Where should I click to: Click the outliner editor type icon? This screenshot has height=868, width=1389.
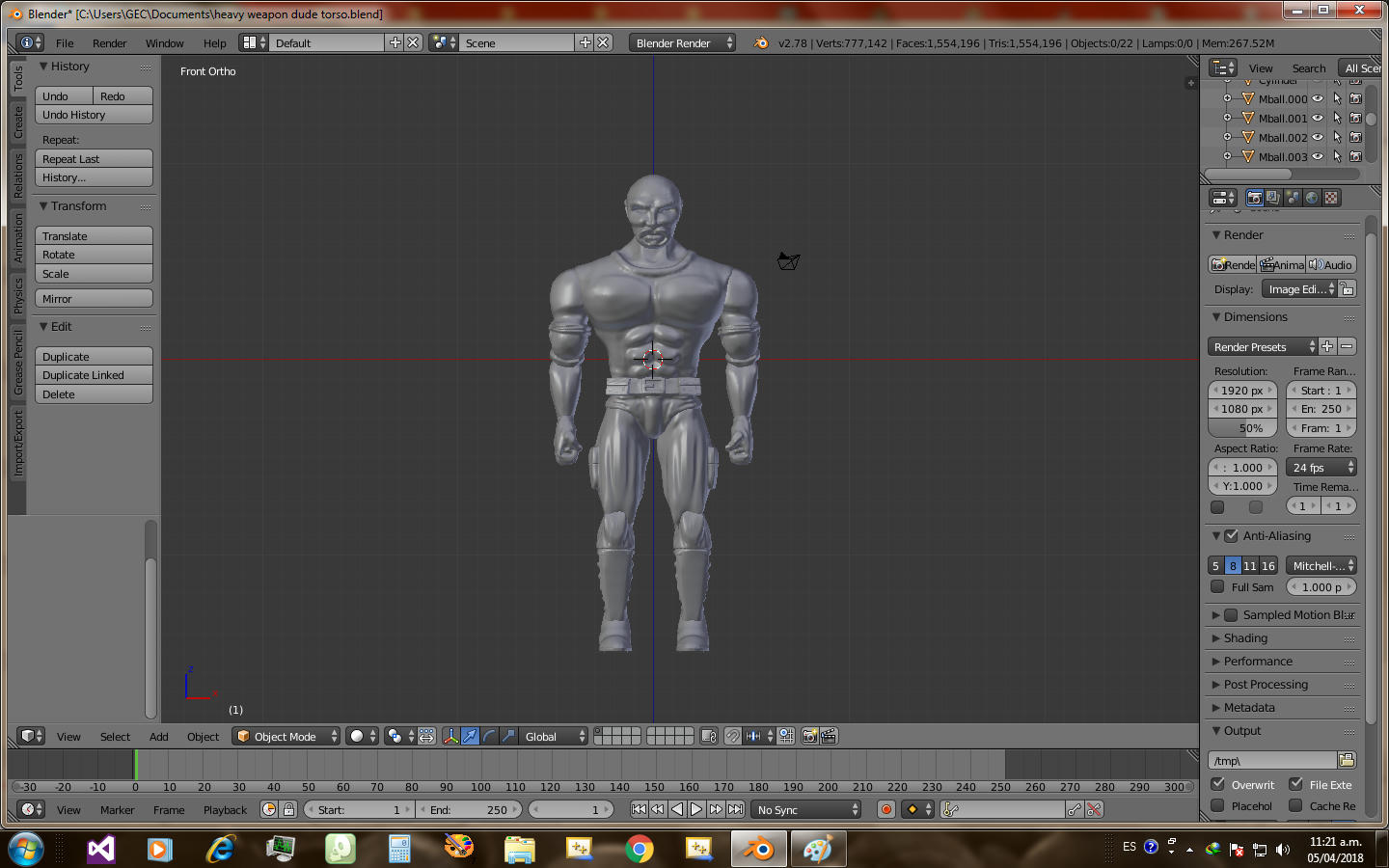point(1223,68)
